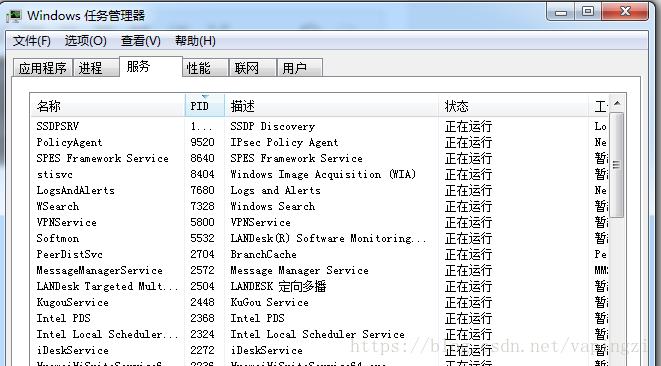Select the VPNService name cell

tap(67, 223)
